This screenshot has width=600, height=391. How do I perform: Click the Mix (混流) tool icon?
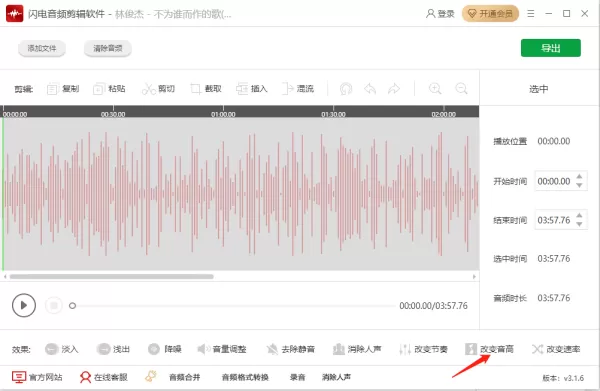[x=287, y=89]
